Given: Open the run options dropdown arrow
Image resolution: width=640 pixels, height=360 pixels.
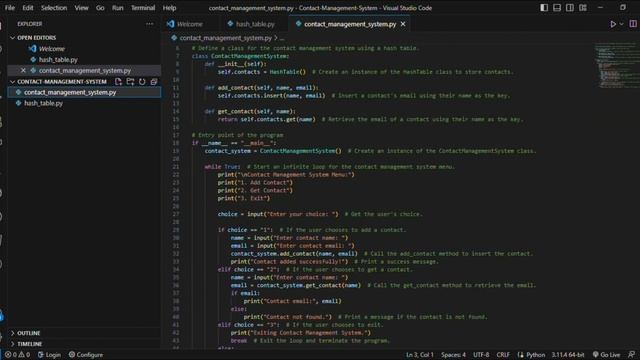Looking at the screenshot, I should pyautogui.click(x=622, y=24).
